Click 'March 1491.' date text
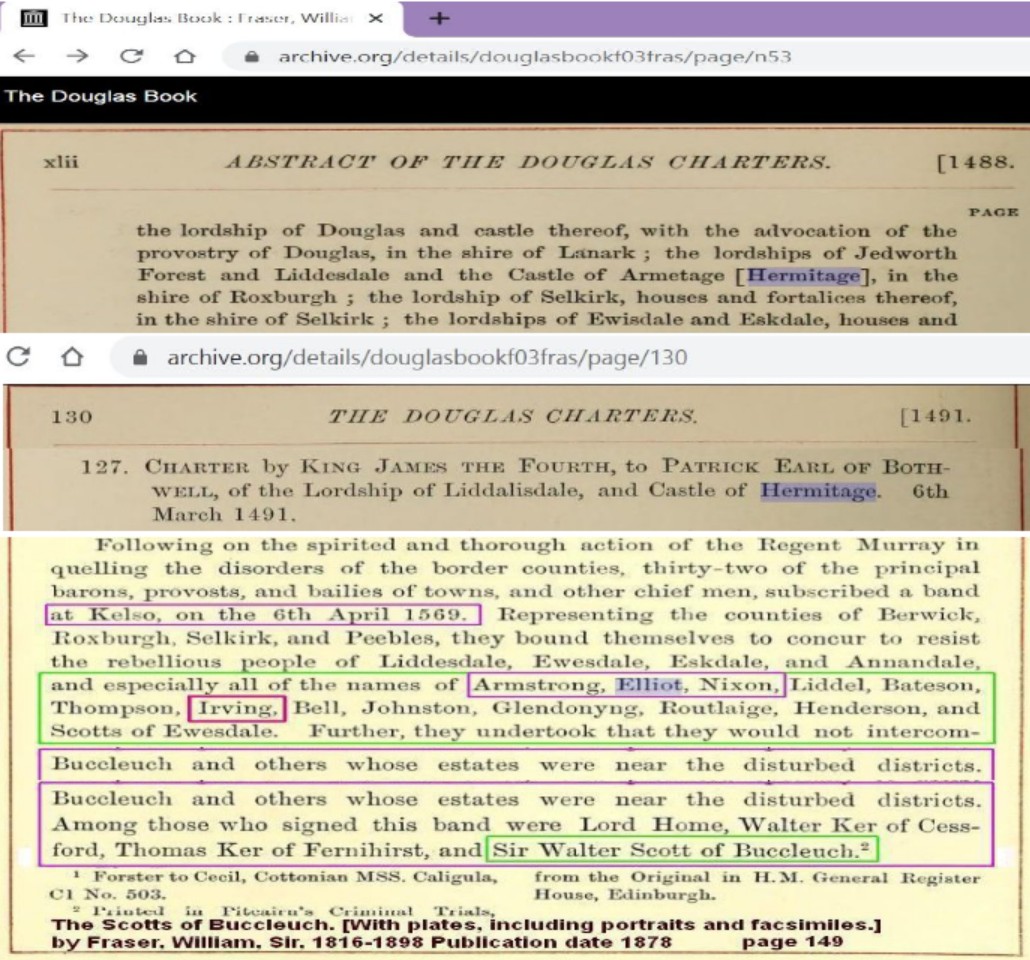The image size is (1030, 960). (224, 514)
